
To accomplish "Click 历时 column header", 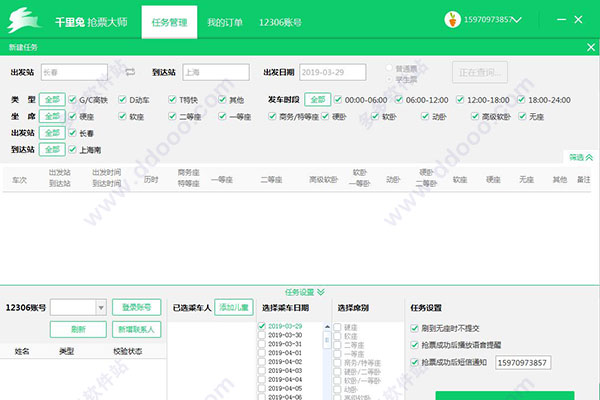I will (151, 180).
